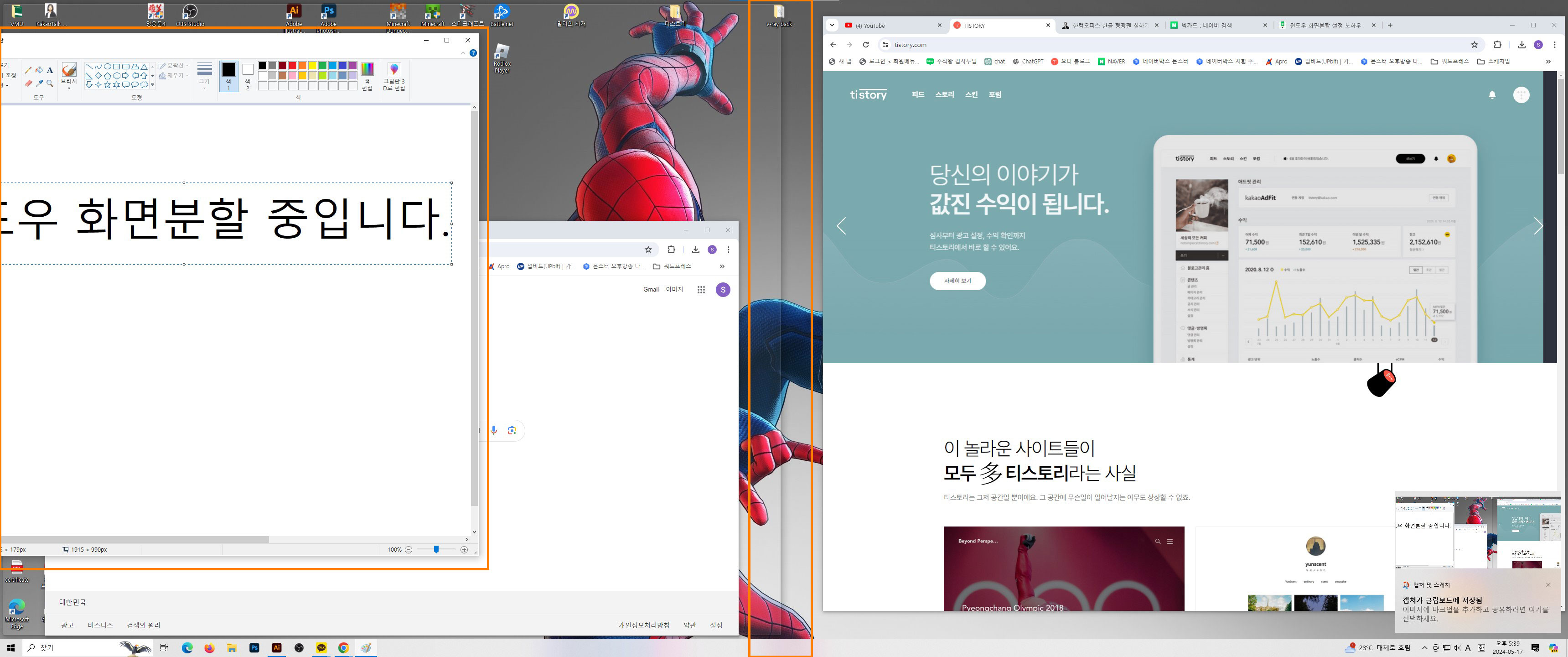The height and width of the screenshot is (657, 1568).
Task: Pick the five-point star shape
Action: [x=107, y=85]
